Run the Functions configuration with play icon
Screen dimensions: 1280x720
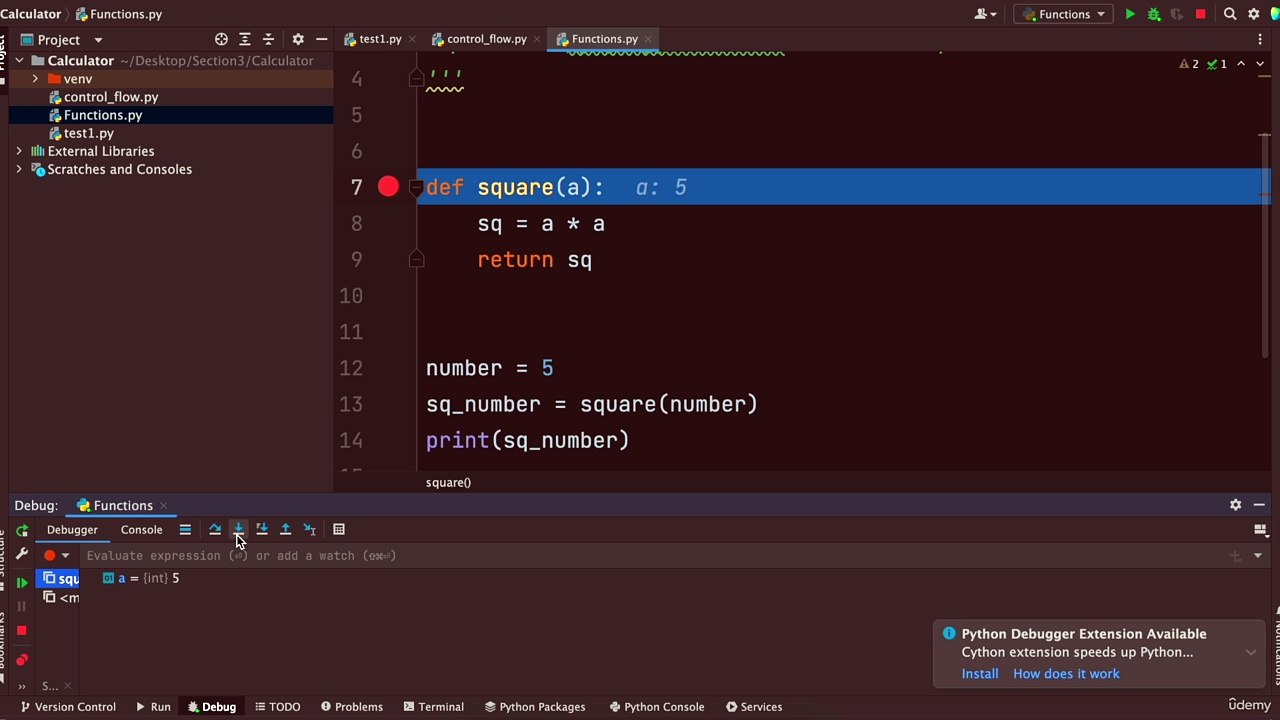coord(1130,14)
